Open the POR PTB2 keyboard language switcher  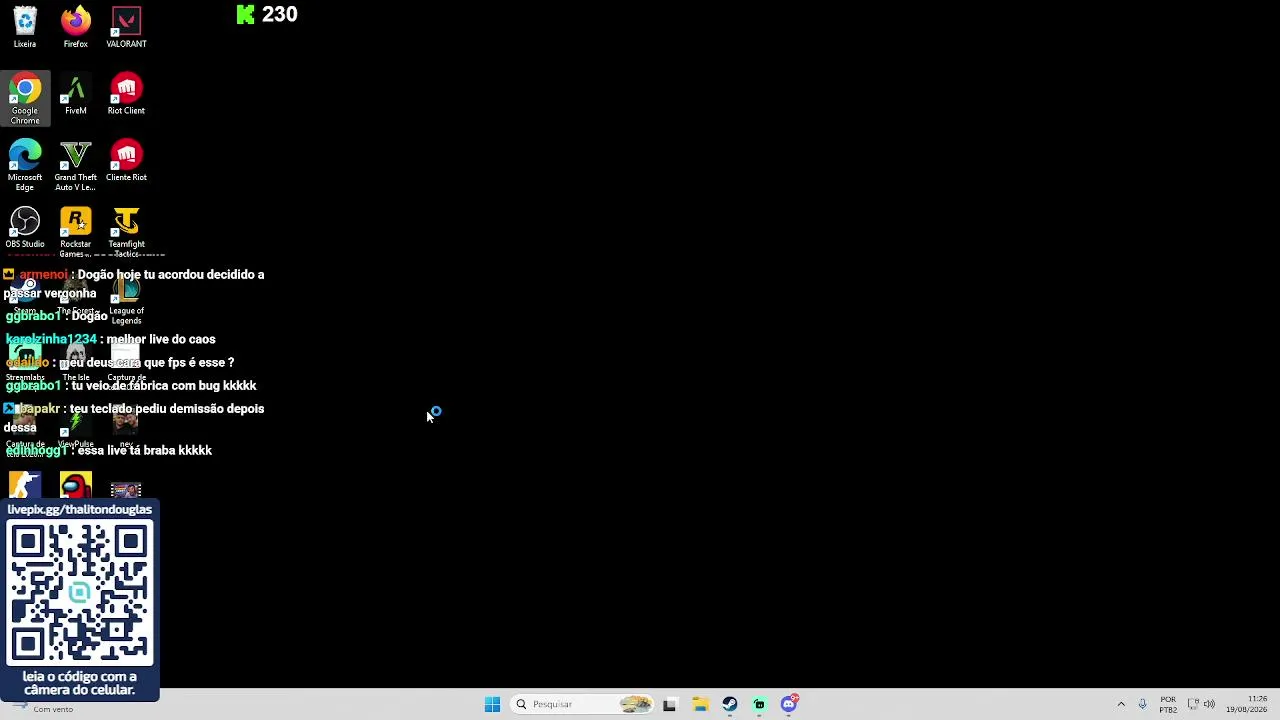[1168, 705]
